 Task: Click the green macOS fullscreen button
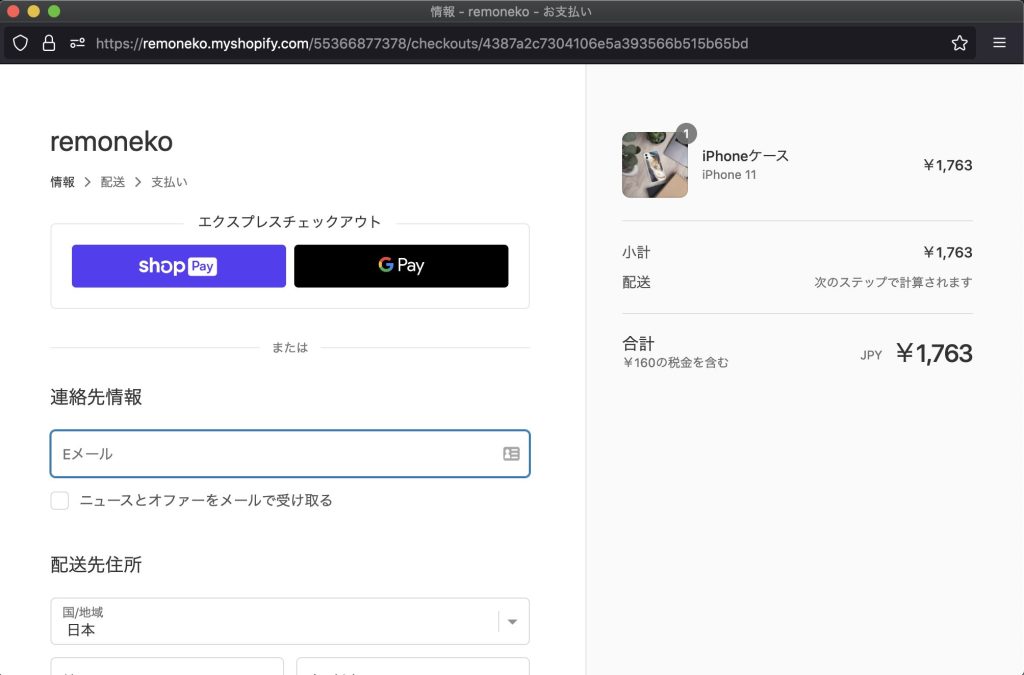[54, 11]
